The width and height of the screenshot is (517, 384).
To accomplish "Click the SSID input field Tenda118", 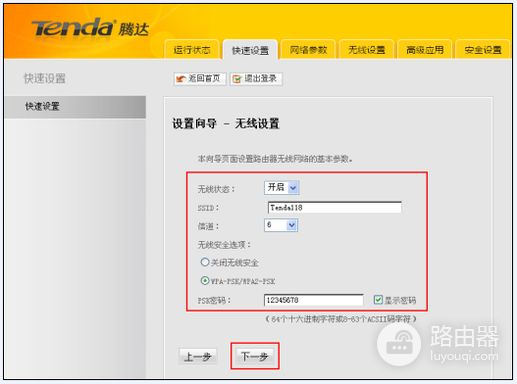I will pyautogui.click(x=334, y=207).
